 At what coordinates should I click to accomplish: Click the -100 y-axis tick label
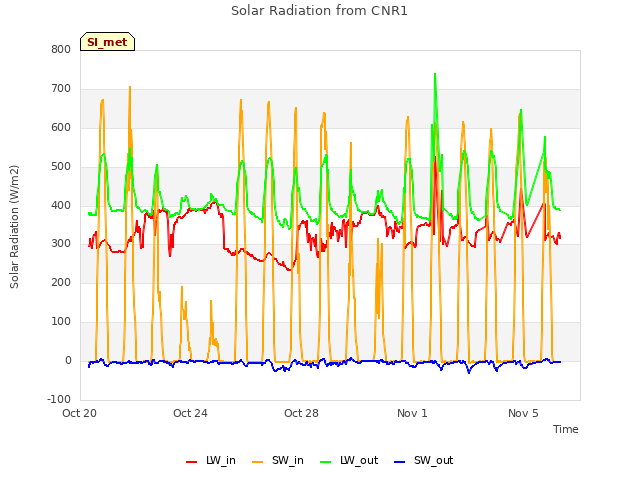click(x=59, y=399)
